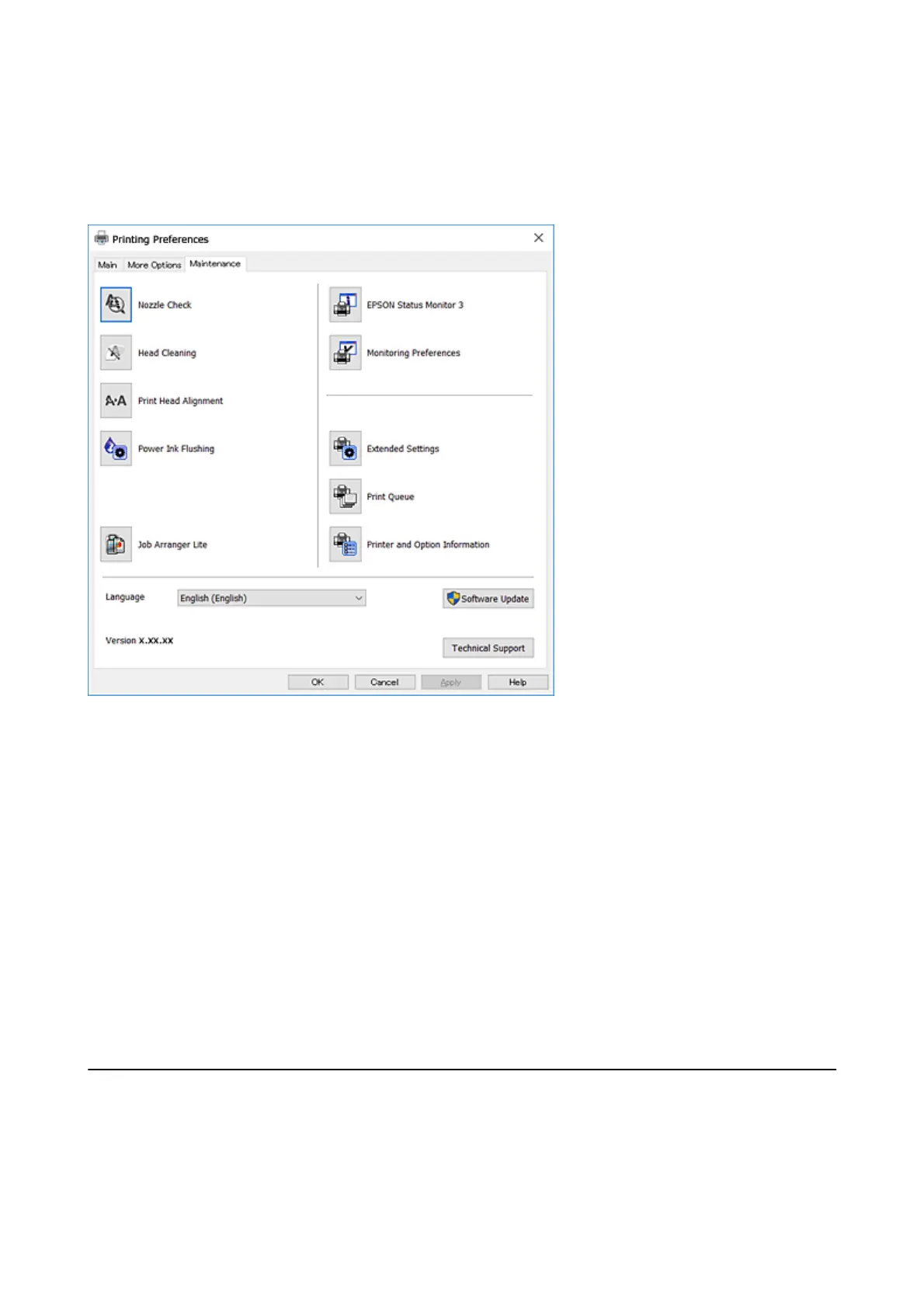
Task: Click the Cancel button
Action: point(384,682)
